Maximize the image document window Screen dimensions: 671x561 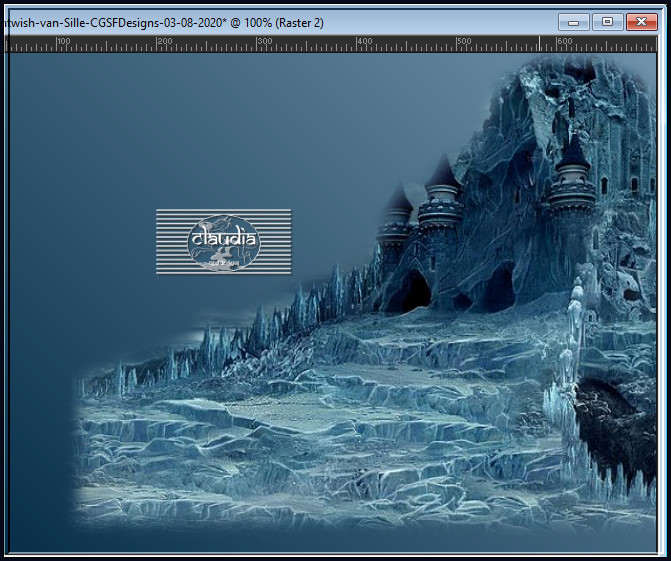coord(607,22)
